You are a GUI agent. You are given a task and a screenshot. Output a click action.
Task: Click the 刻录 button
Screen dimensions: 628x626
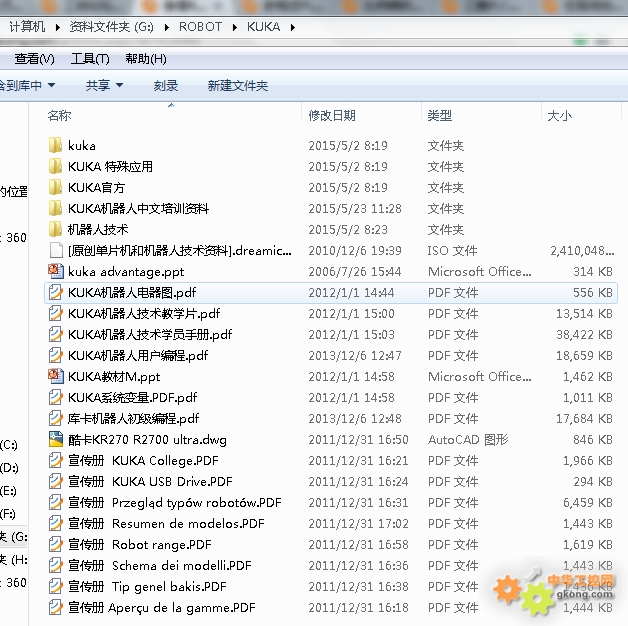point(166,86)
